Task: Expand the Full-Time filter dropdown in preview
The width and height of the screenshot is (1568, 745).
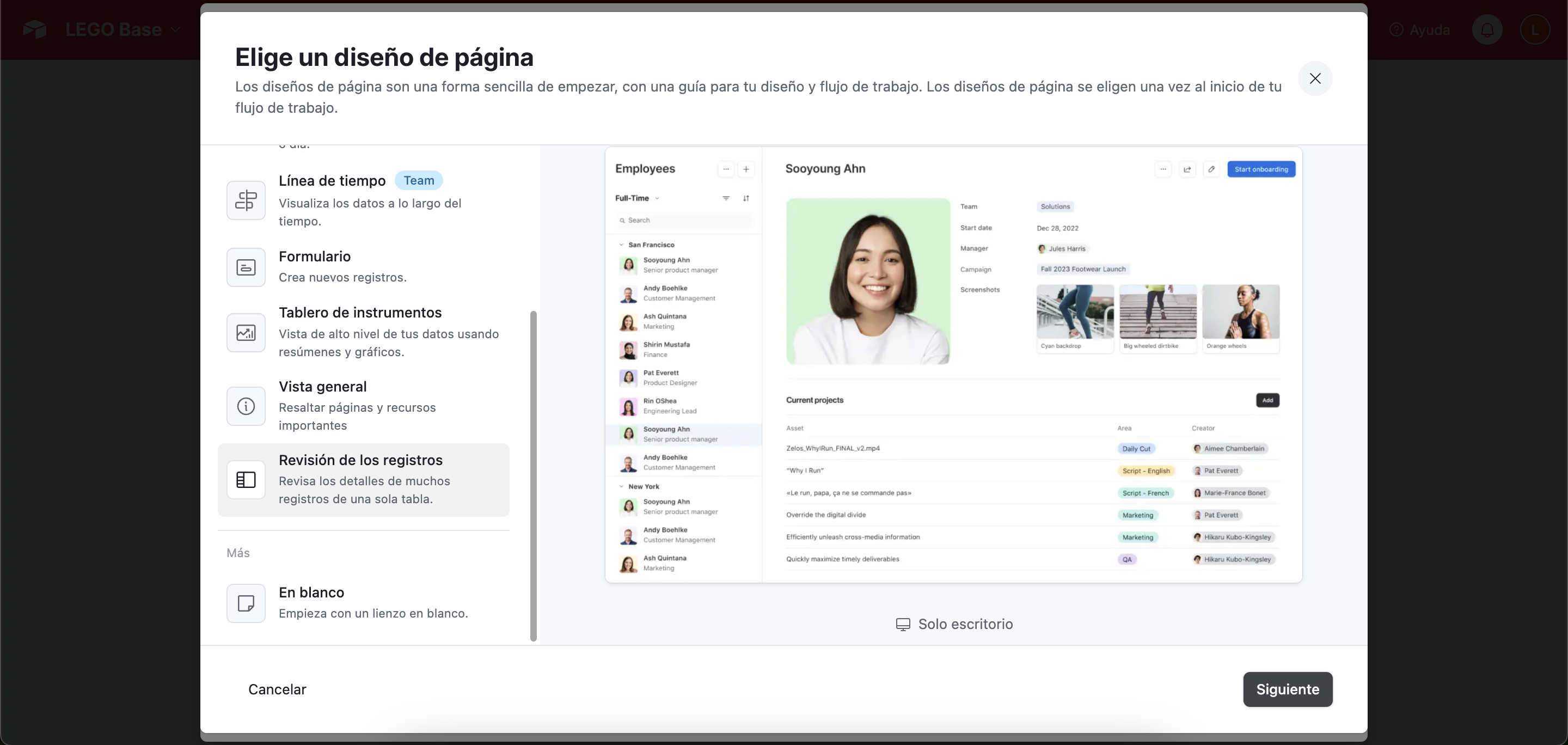Action: click(x=638, y=198)
